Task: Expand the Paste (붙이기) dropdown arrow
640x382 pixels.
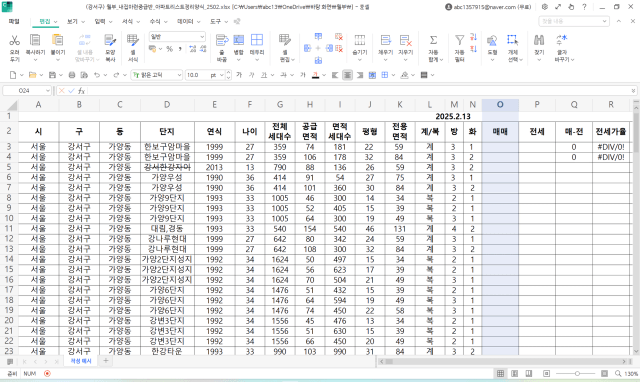Action: (58, 60)
